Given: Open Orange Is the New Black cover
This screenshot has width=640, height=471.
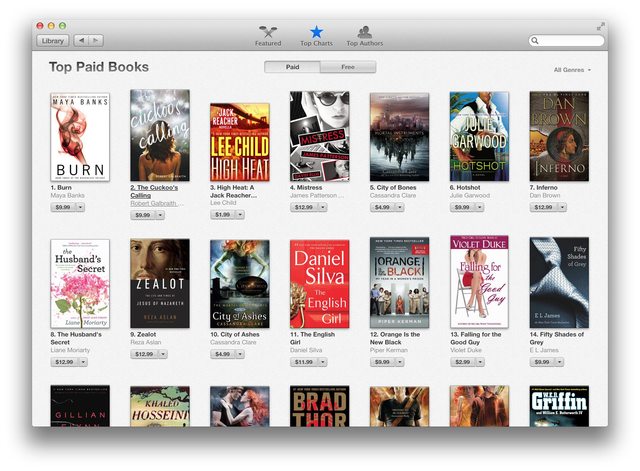Looking at the screenshot, I should point(399,282).
